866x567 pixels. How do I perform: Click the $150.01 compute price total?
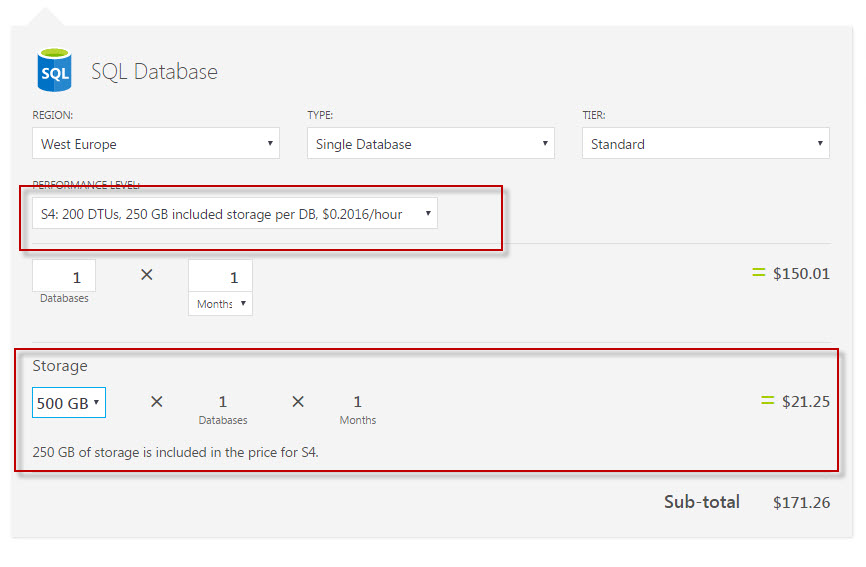801,274
